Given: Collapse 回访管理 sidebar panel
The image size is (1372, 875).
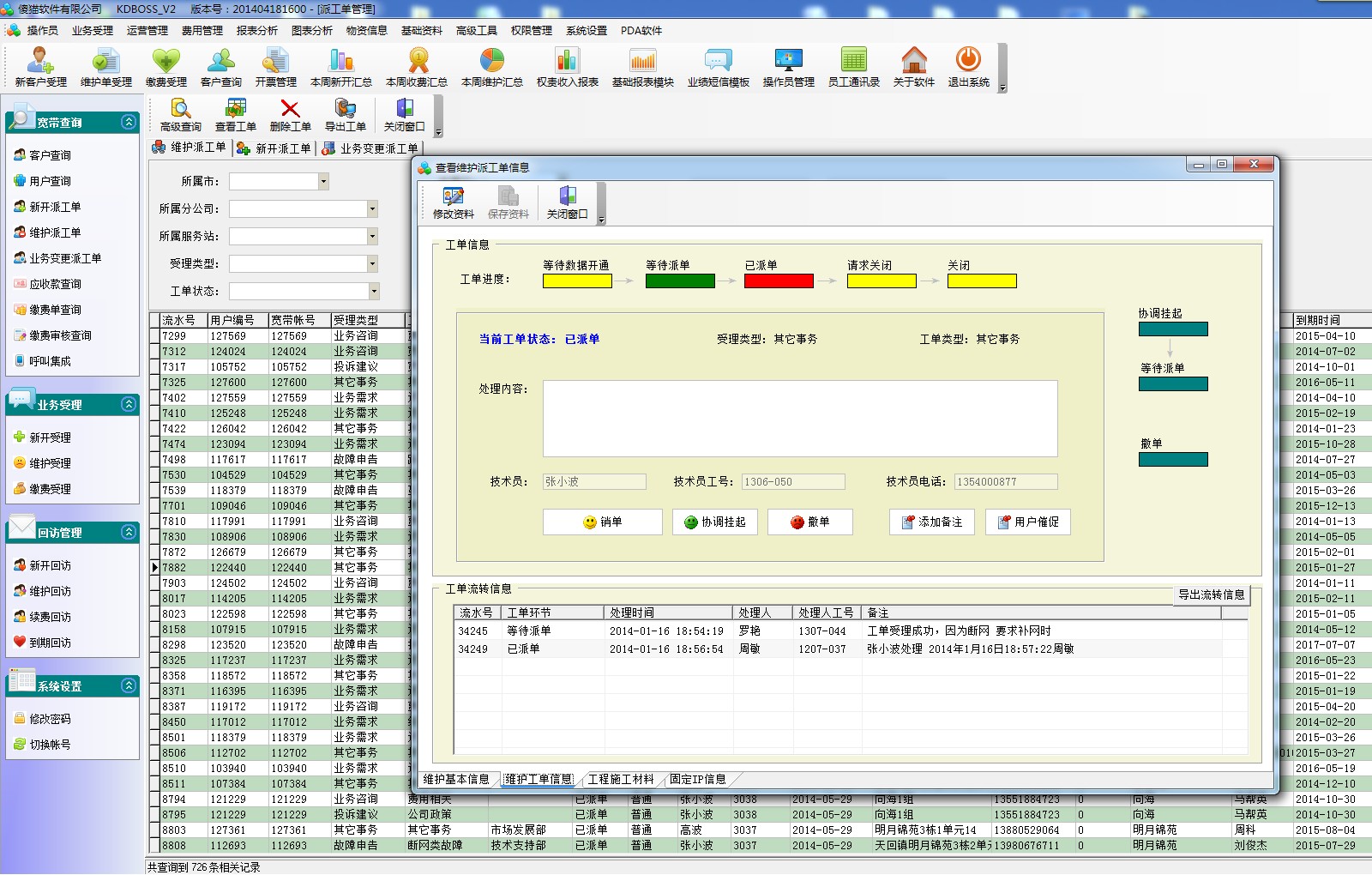Looking at the screenshot, I should [129, 532].
